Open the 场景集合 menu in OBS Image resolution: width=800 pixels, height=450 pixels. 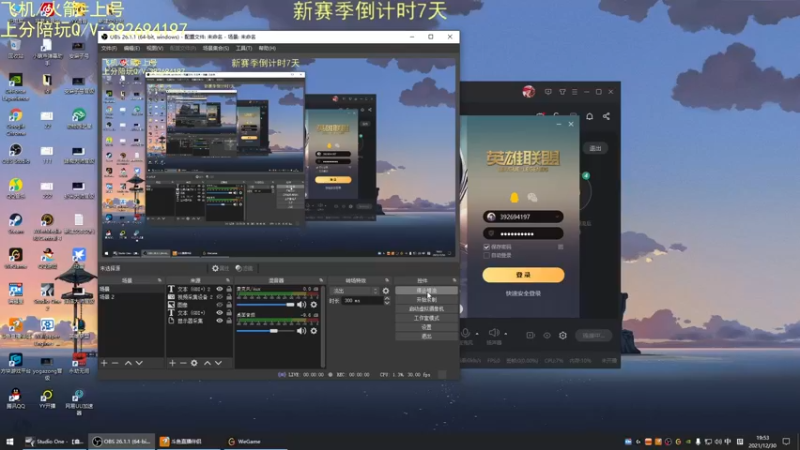click(x=216, y=48)
